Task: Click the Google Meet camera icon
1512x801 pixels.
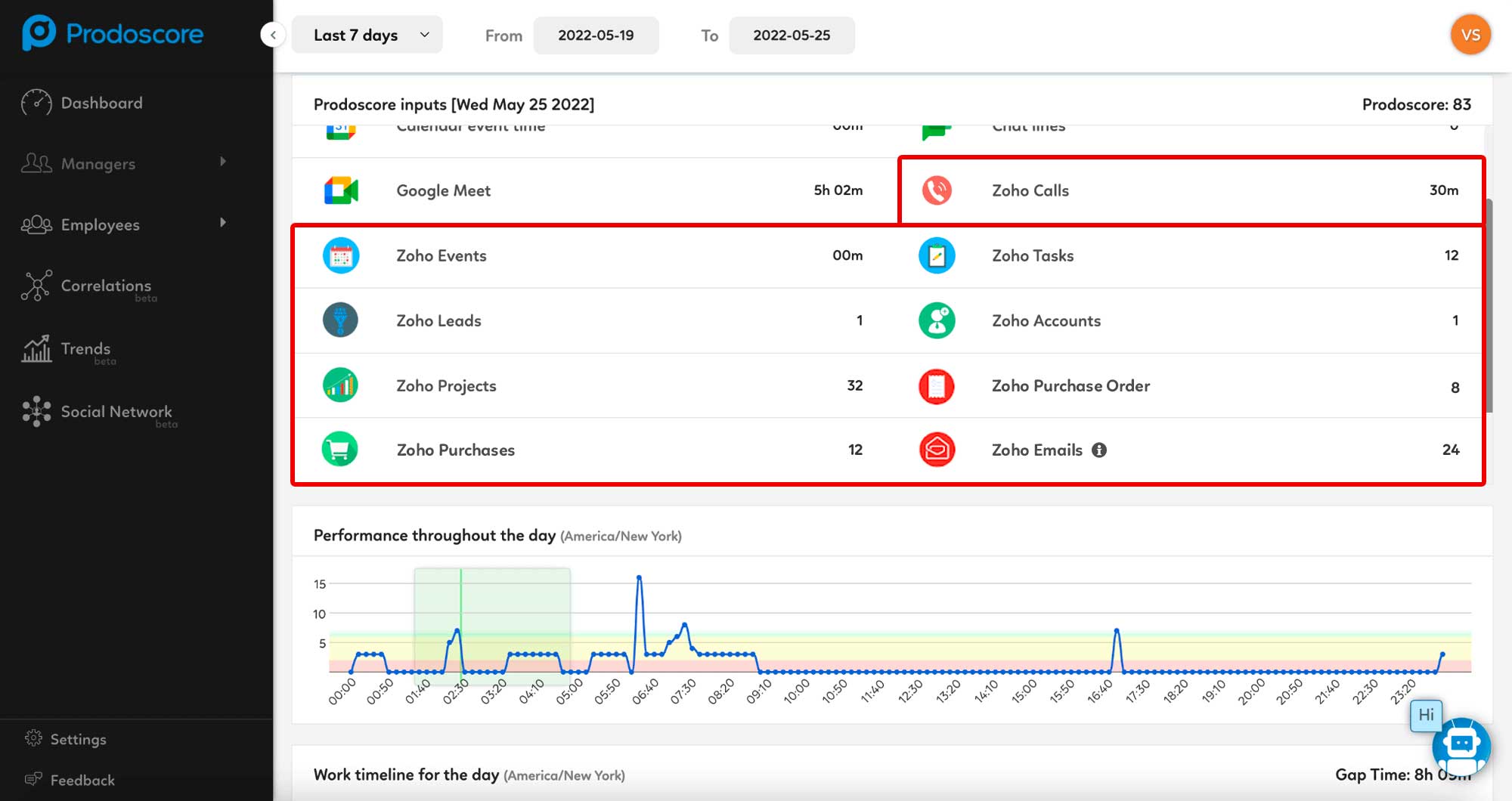Action: pyautogui.click(x=341, y=190)
